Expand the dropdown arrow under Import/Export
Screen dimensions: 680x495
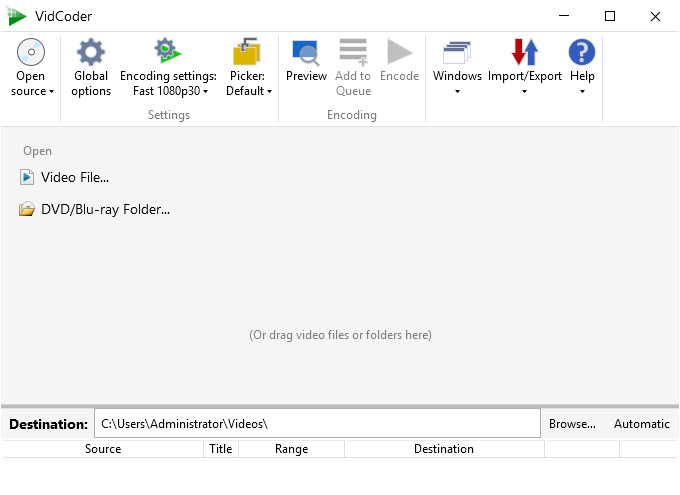tap(524, 92)
